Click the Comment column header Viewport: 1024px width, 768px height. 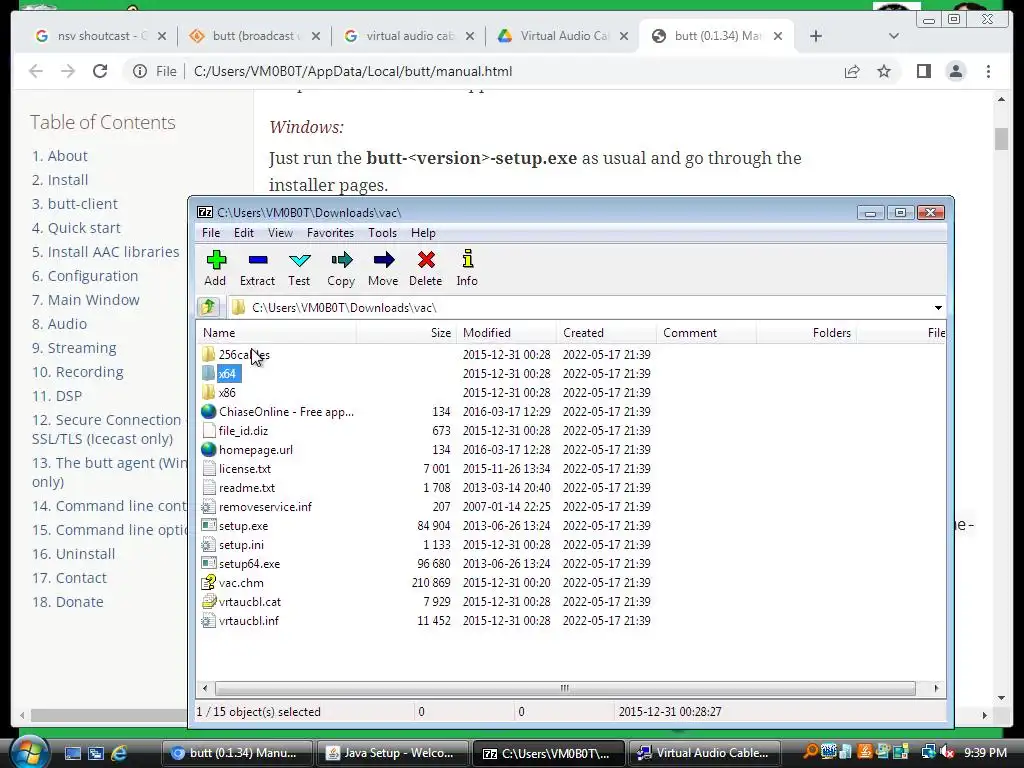point(706,332)
